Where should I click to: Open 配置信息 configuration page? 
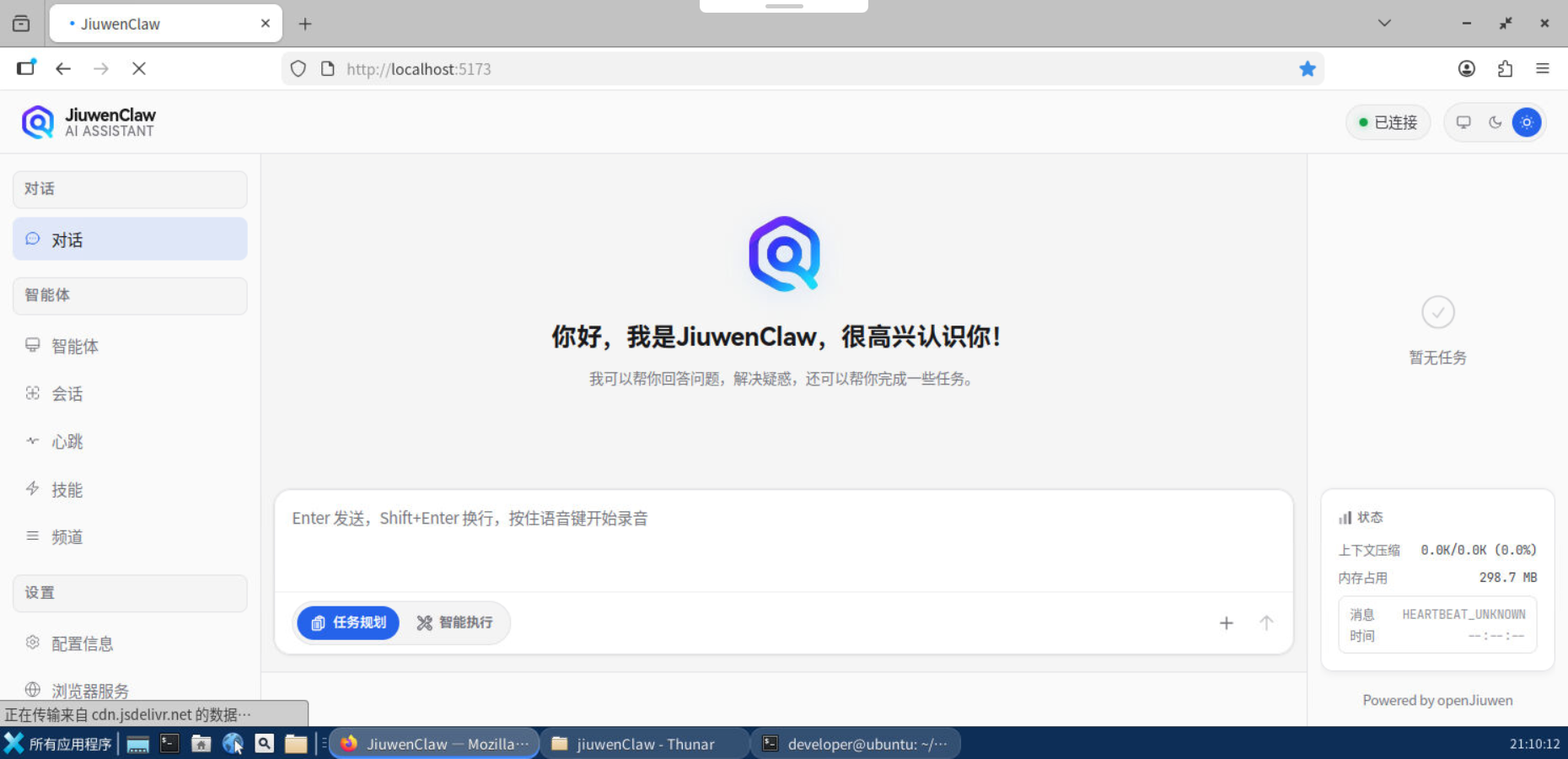pyautogui.click(x=130, y=643)
